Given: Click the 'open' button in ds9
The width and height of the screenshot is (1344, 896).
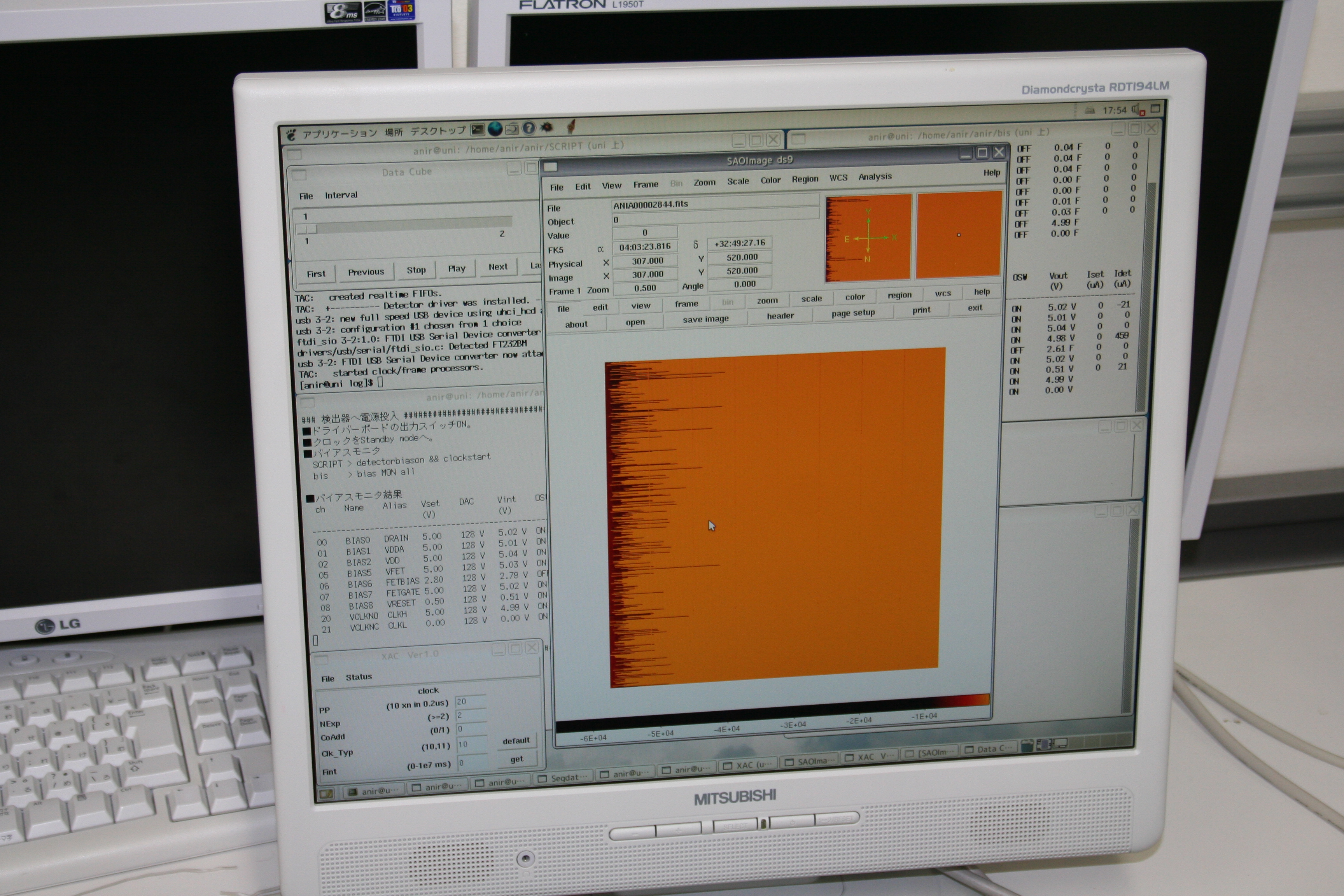Looking at the screenshot, I should (x=635, y=322).
